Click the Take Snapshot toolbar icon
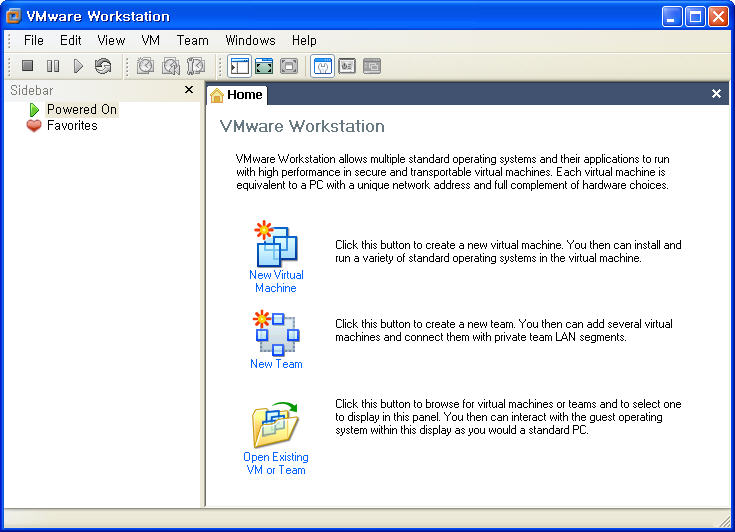The height and width of the screenshot is (532, 735). tap(145, 66)
